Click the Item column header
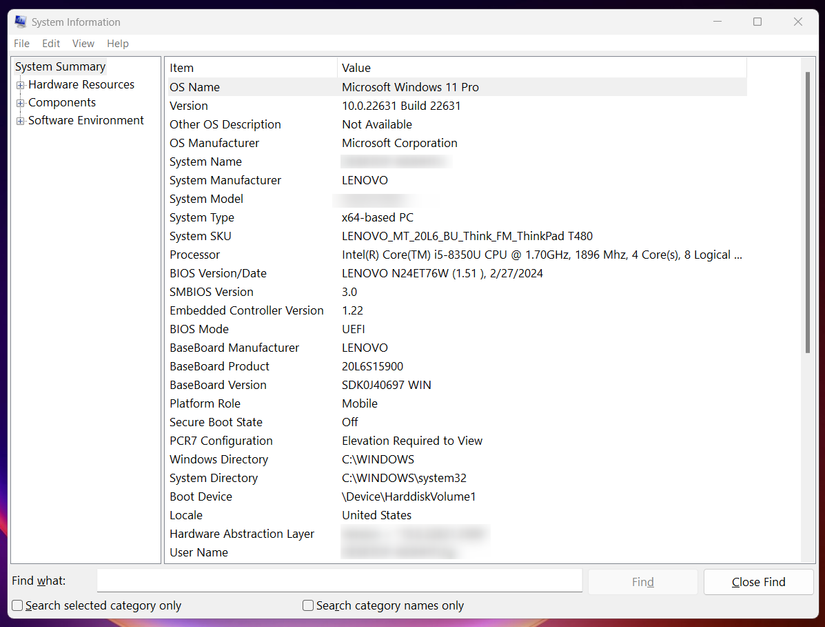 point(180,67)
